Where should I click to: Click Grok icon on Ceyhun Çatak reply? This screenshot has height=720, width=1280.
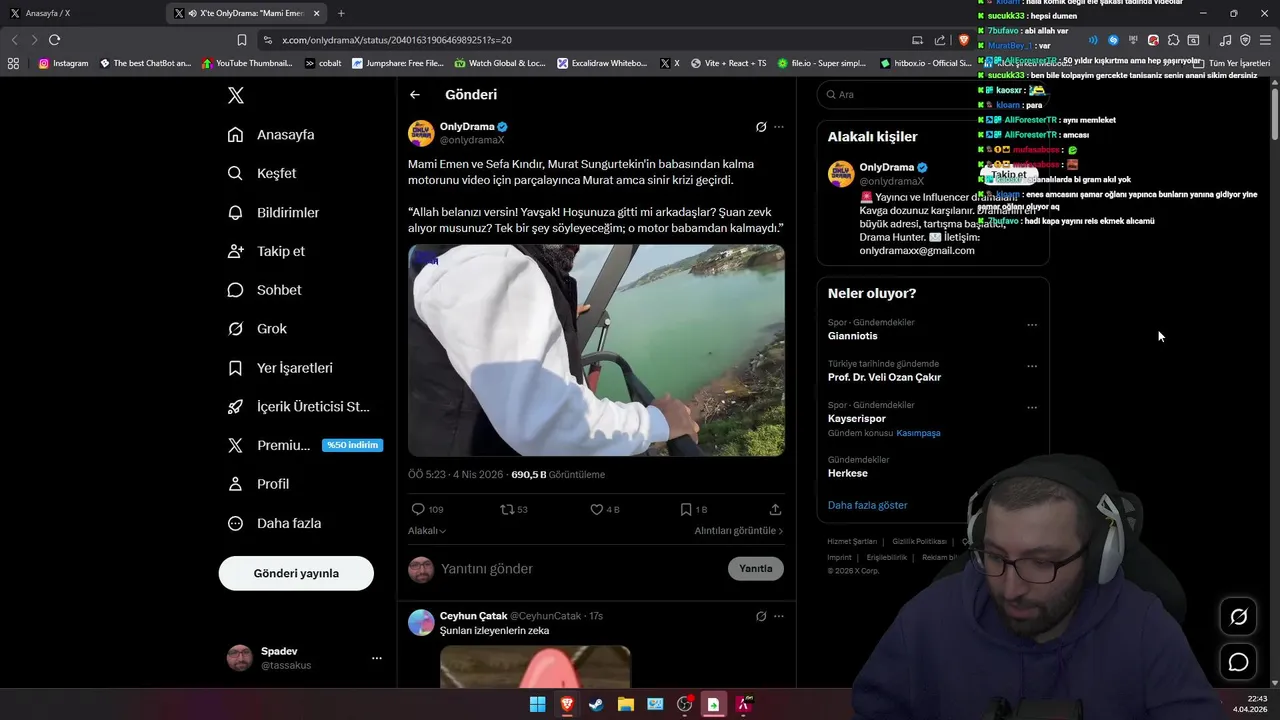[x=761, y=616]
